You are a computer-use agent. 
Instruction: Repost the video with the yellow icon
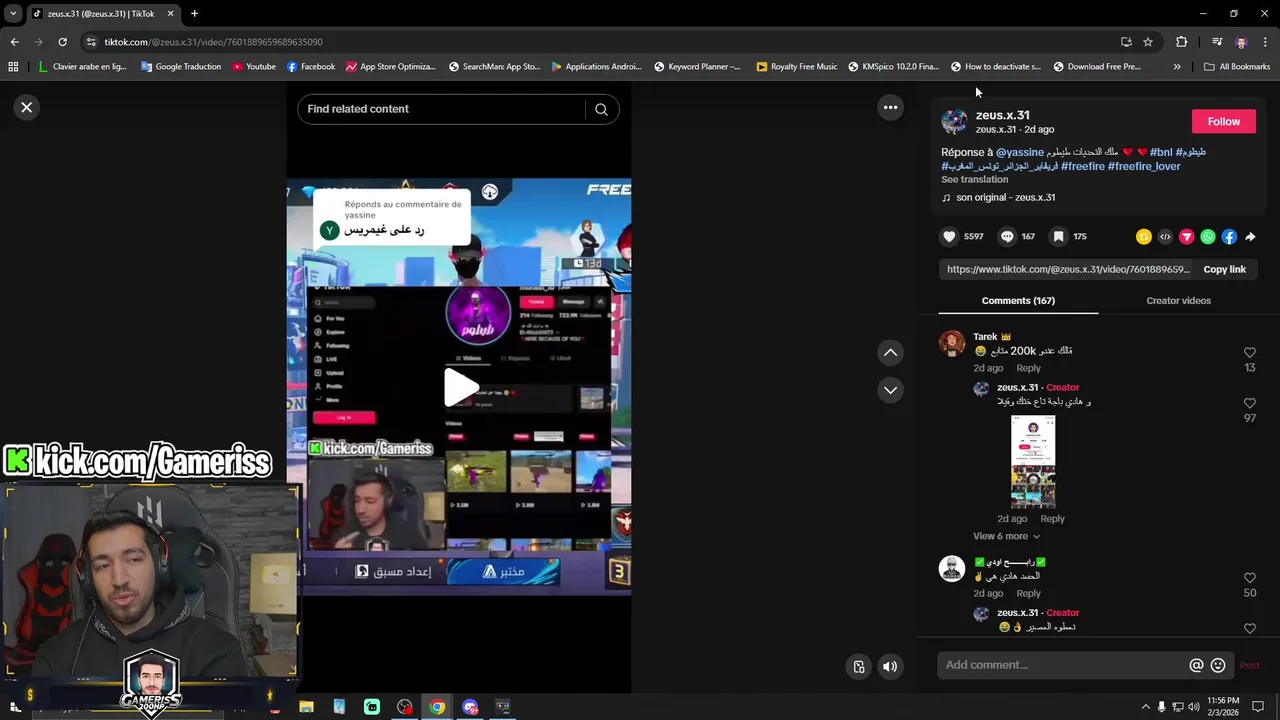(1143, 237)
